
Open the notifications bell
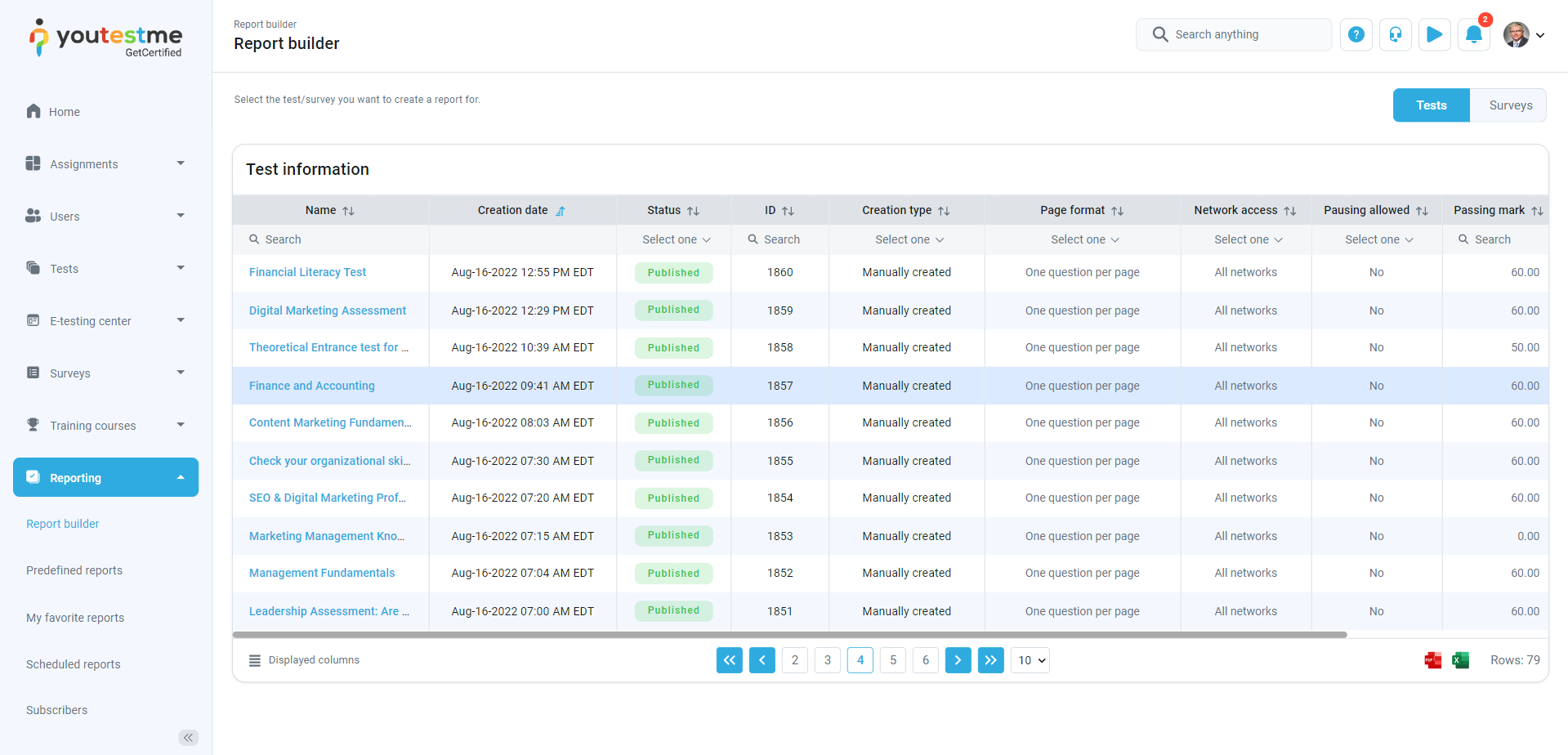point(1473,34)
